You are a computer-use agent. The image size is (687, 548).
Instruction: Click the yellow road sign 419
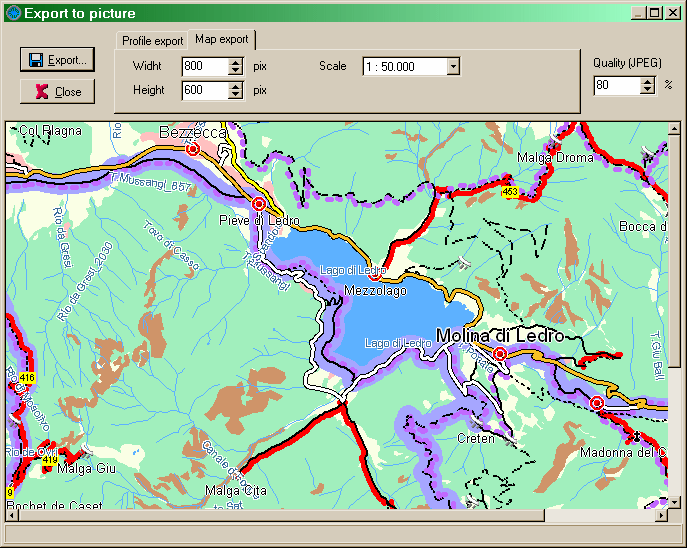(x=49, y=460)
